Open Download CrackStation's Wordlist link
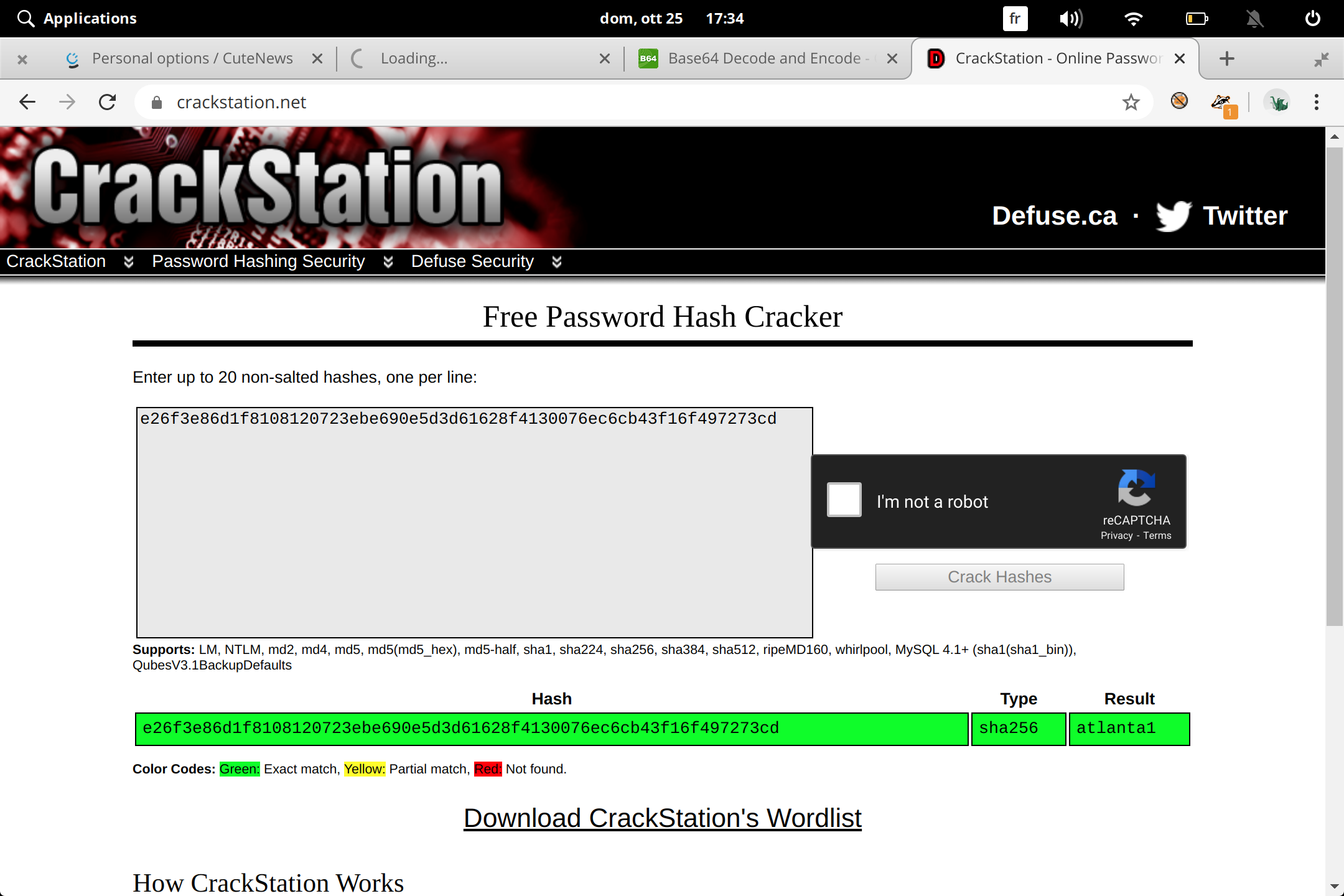The width and height of the screenshot is (1344, 896). coord(662,818)
